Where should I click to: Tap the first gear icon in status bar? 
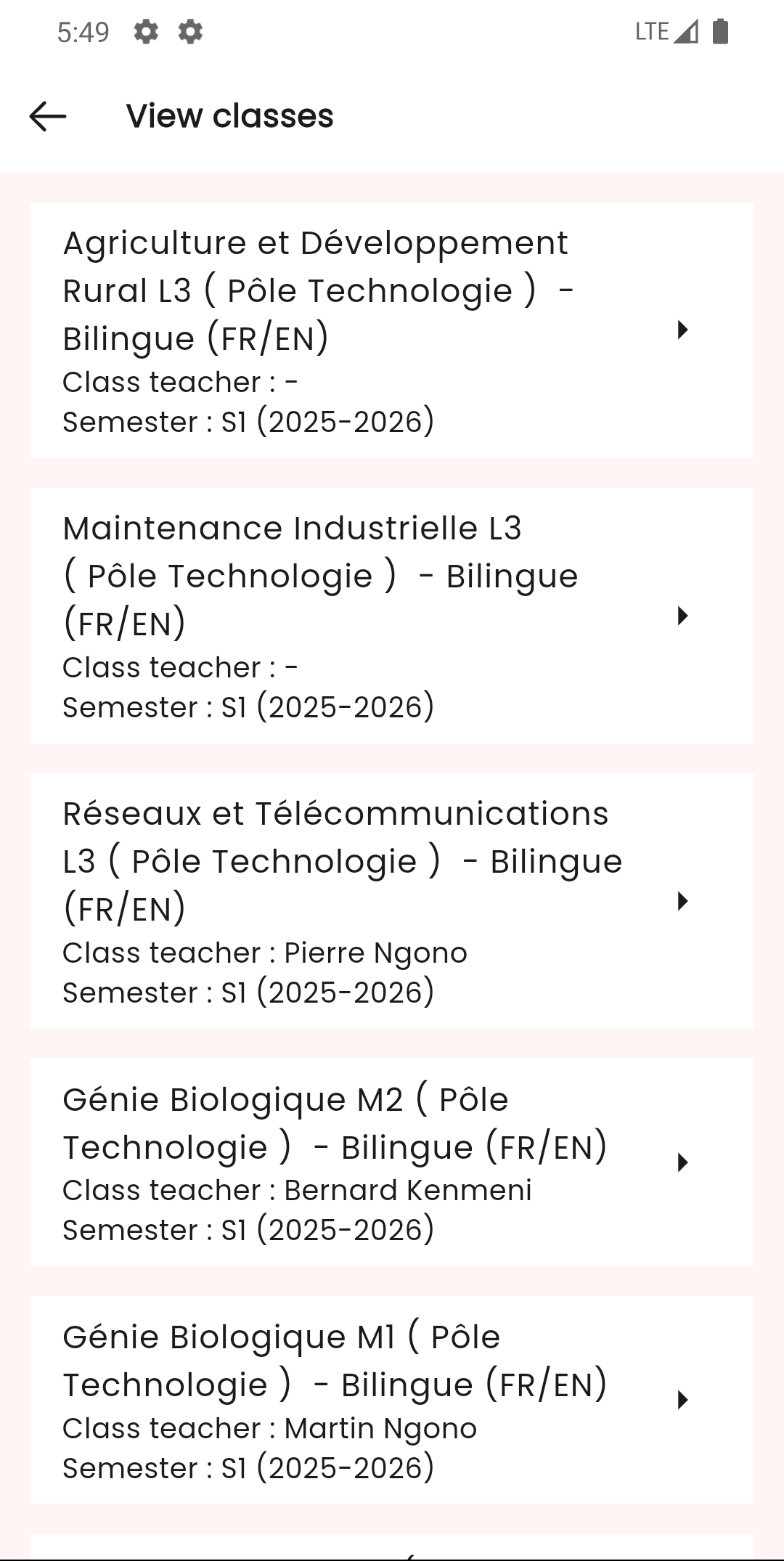coord(146,33)
